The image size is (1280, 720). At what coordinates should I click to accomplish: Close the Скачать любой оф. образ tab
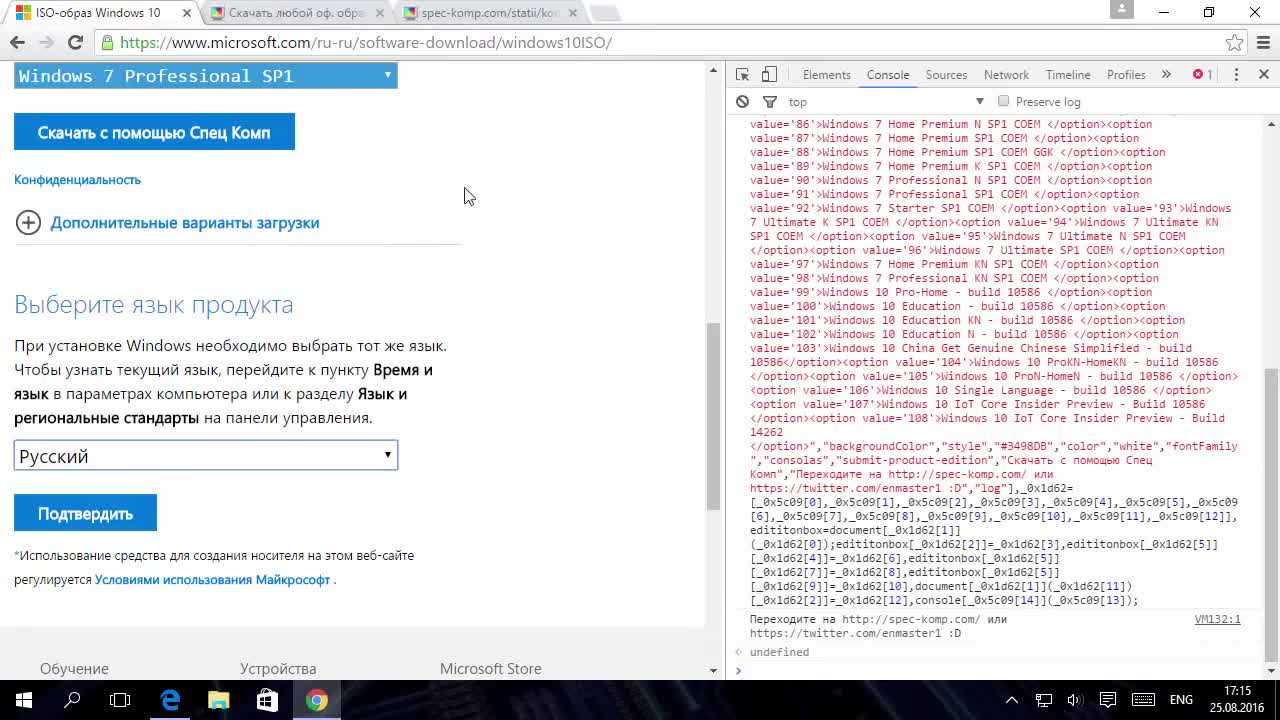pyautogui.click(x=380, y=13)
